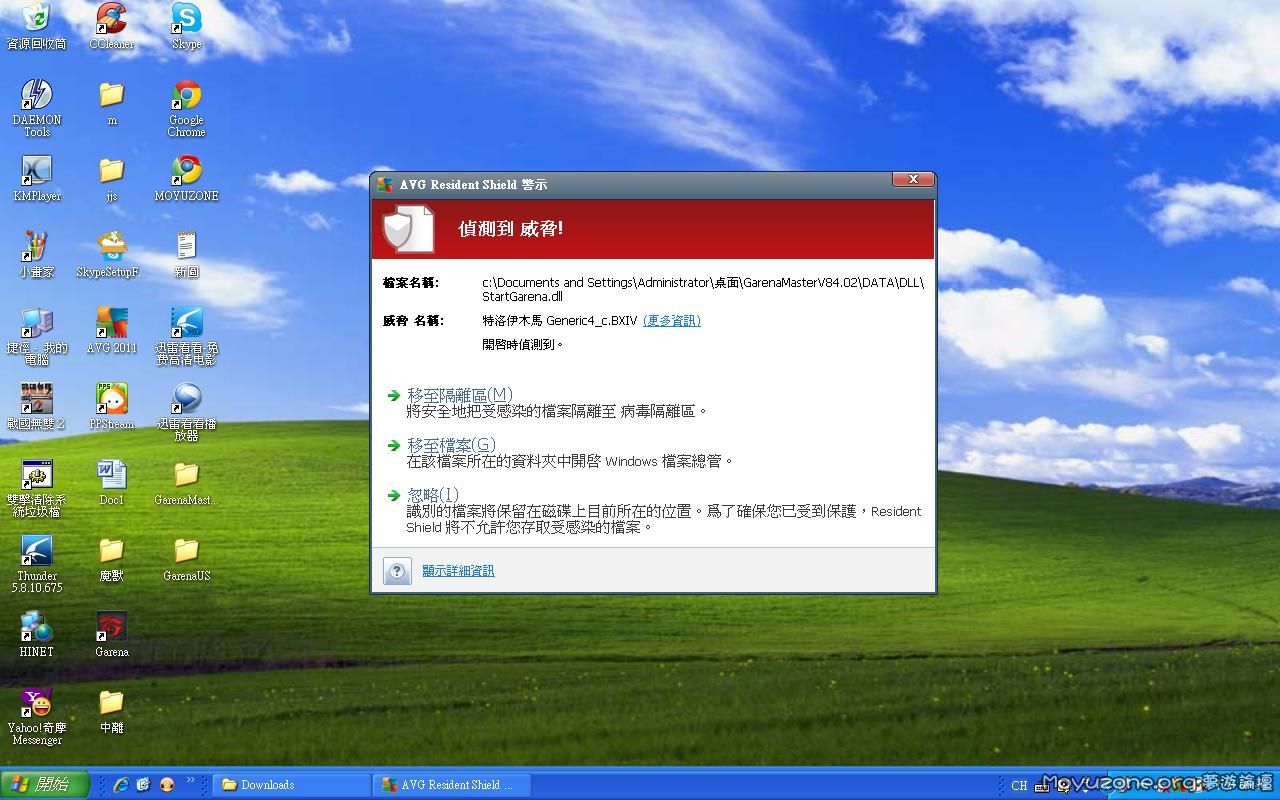Click the orange round-face quick launch icon
Viewport: 1280px width, 800px height.
[x=167, y=785]
